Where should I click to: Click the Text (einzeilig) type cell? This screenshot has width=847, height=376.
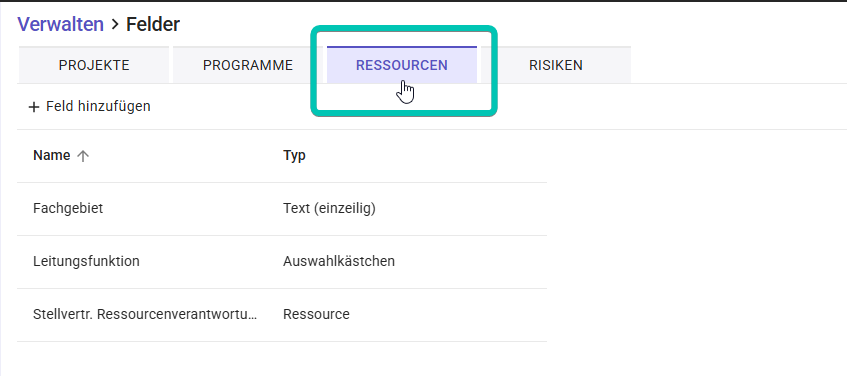pyautogui.click(x=330, y=208)
